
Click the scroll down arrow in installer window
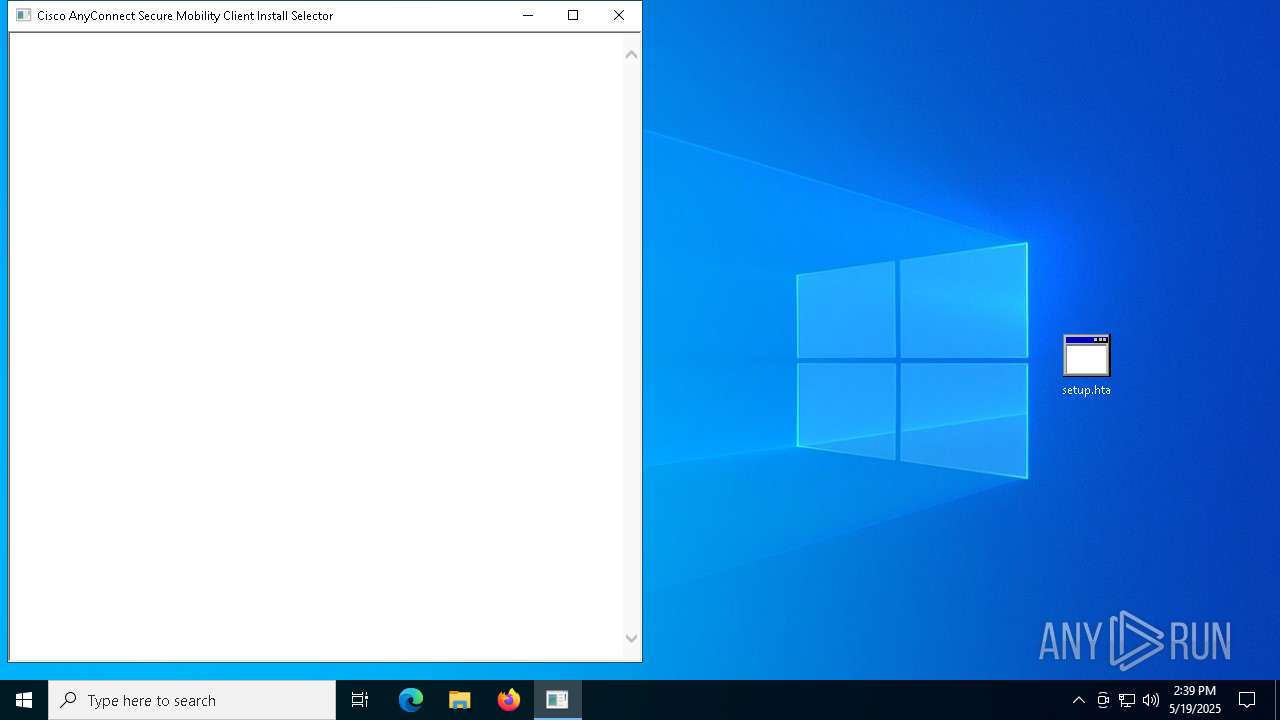coord(631,638)
